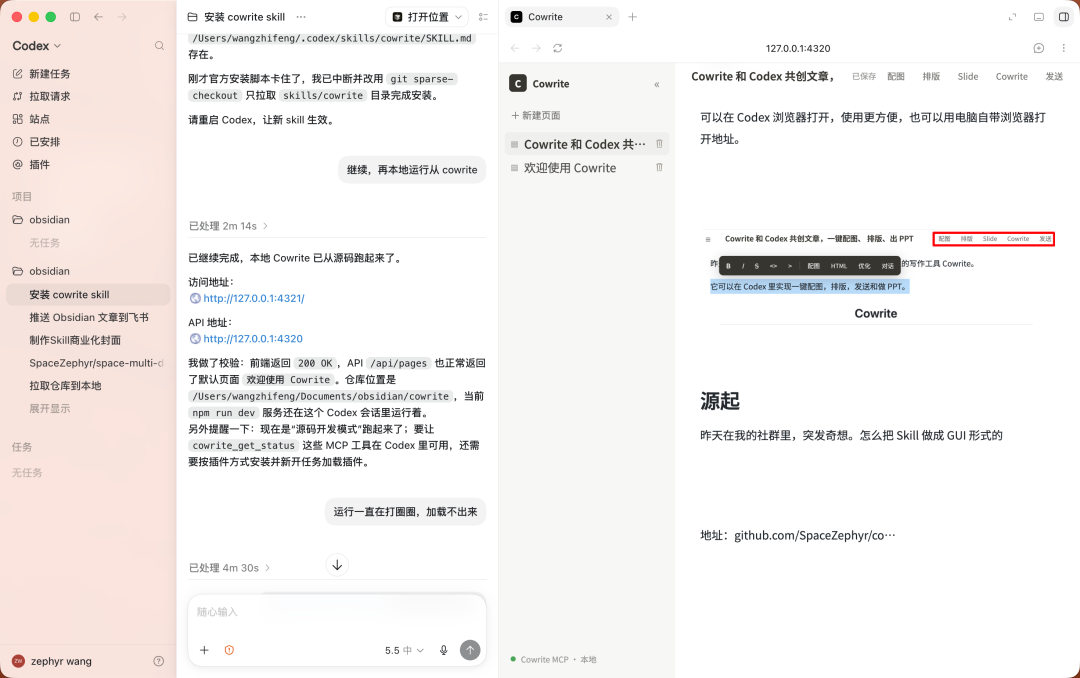Click the circled plus icon by the address bar

pyautogui.click(x=1039, y=48)
